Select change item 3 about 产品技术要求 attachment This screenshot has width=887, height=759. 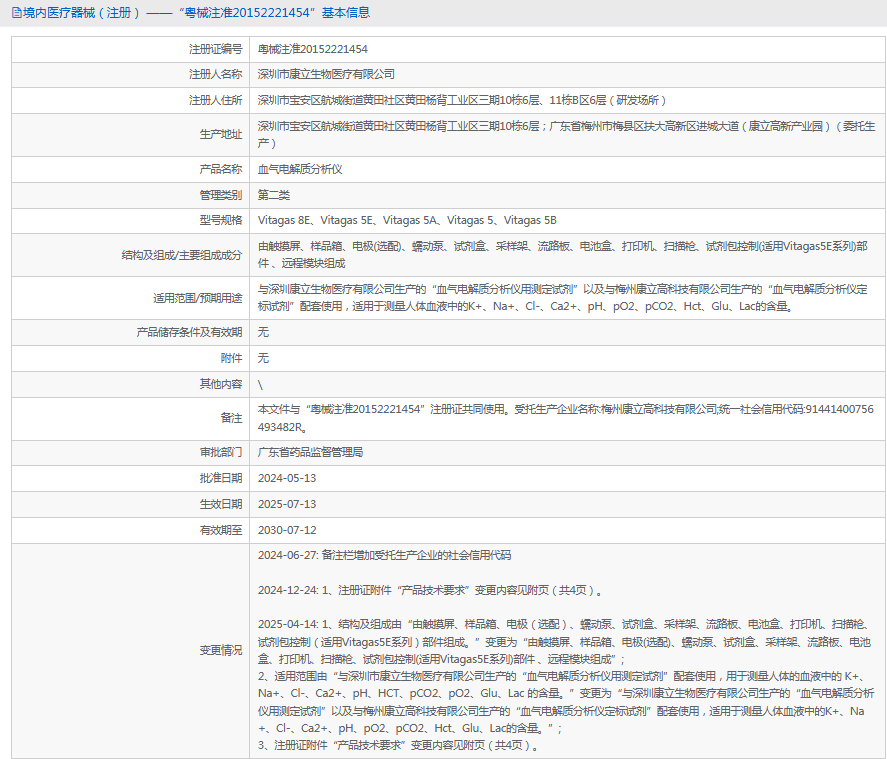(400, 745)
